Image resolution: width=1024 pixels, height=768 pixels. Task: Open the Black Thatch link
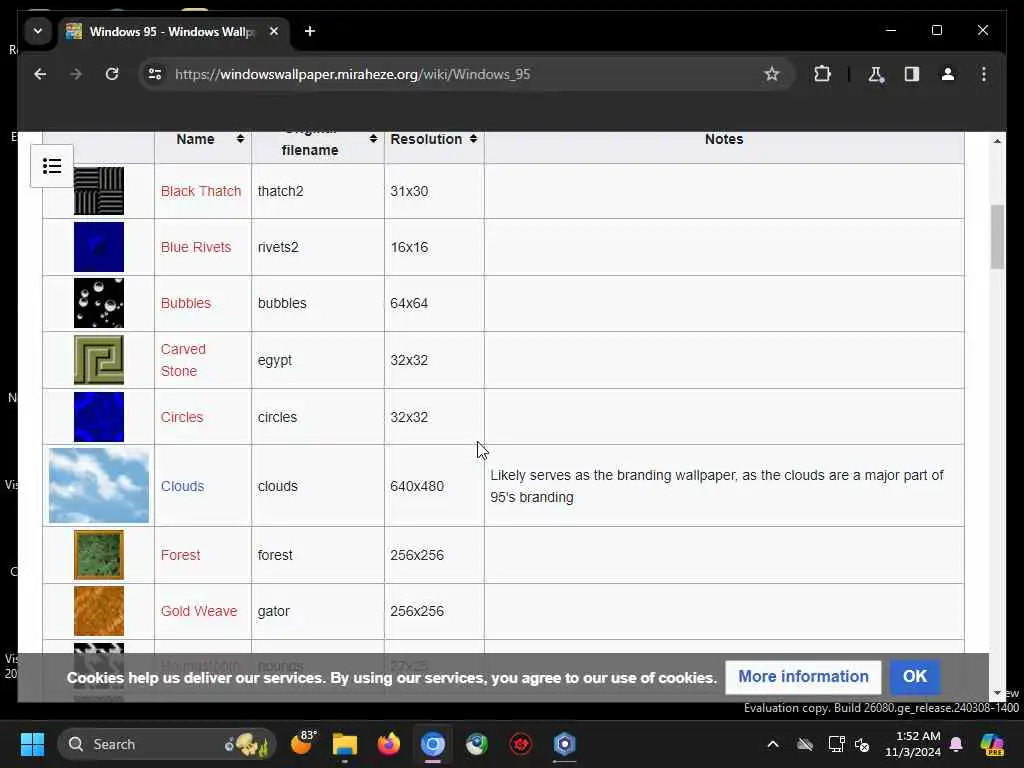point(201,191)
